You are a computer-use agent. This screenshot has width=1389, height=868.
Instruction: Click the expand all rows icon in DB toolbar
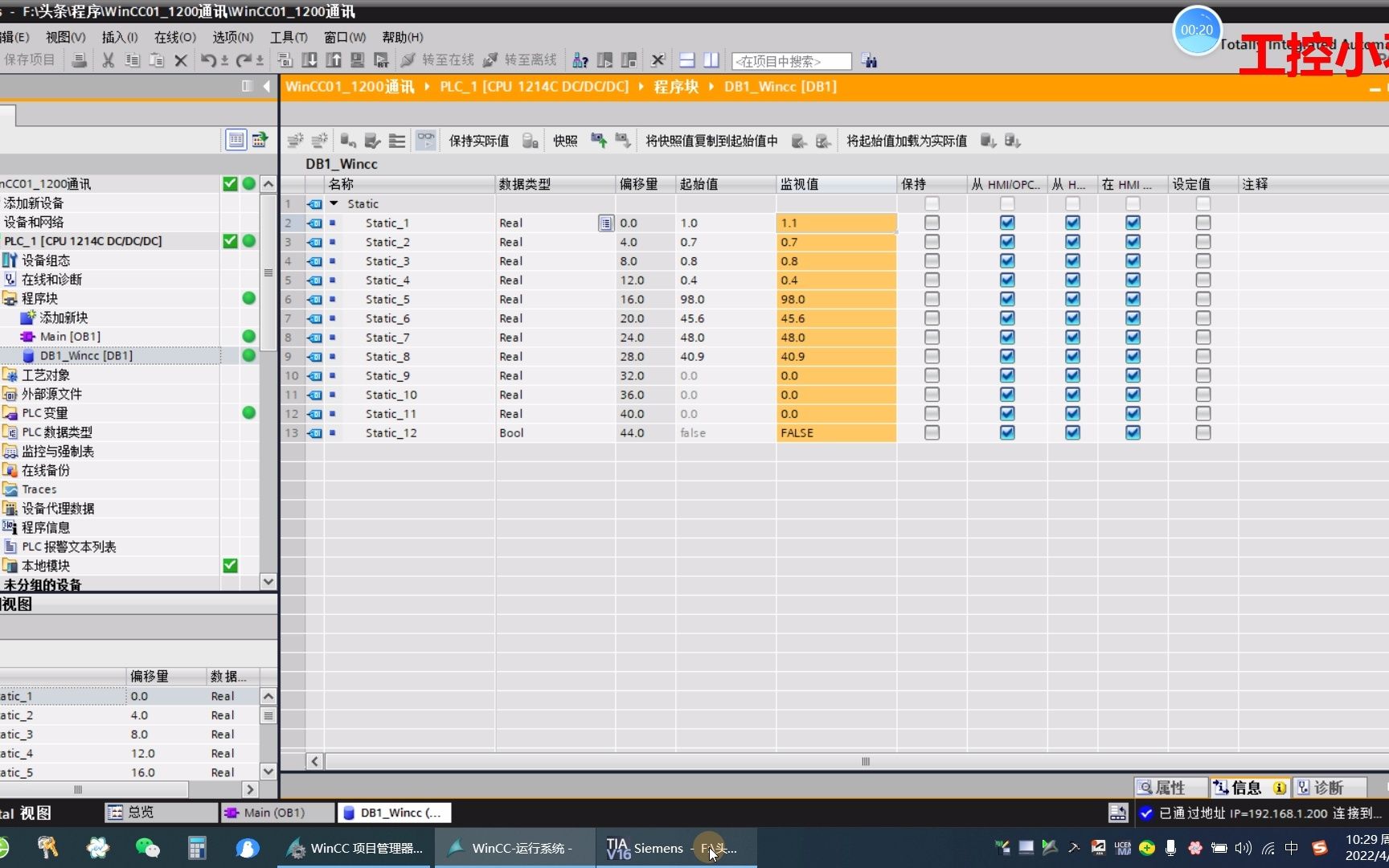pyautogui.click(x=397, y=141)
